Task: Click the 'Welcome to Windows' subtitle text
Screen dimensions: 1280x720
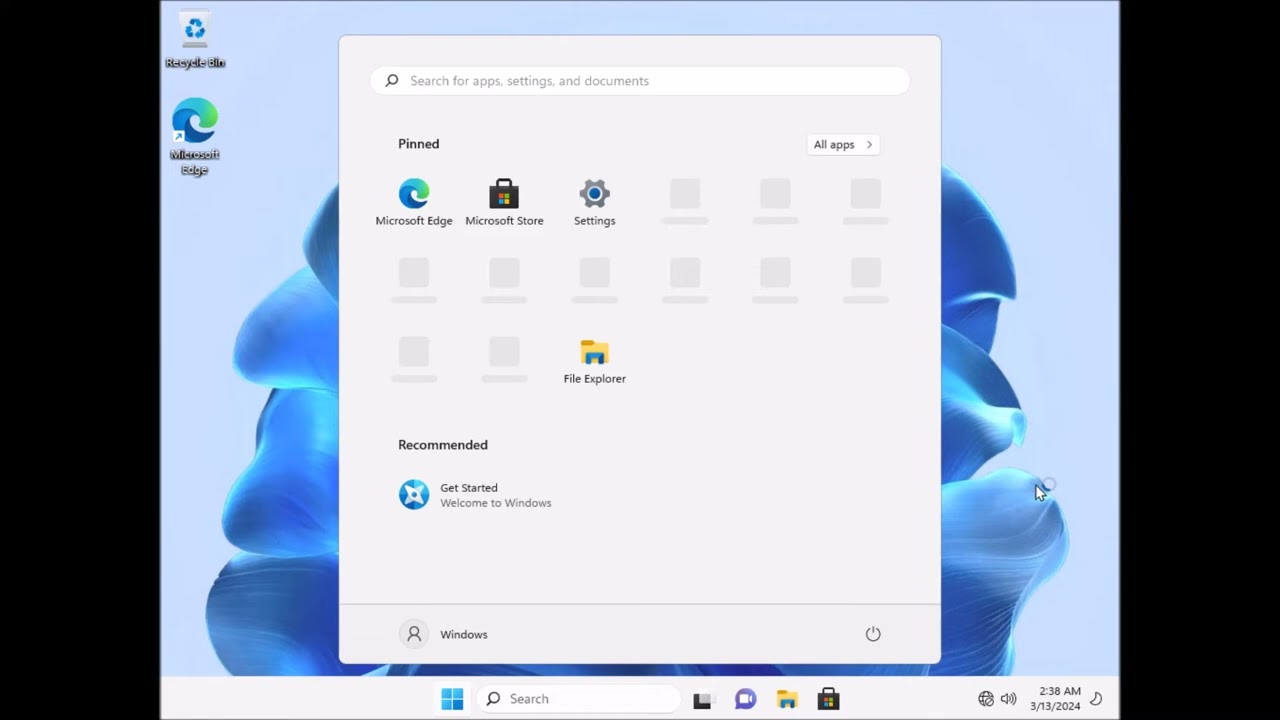Action: pos(496,503)
